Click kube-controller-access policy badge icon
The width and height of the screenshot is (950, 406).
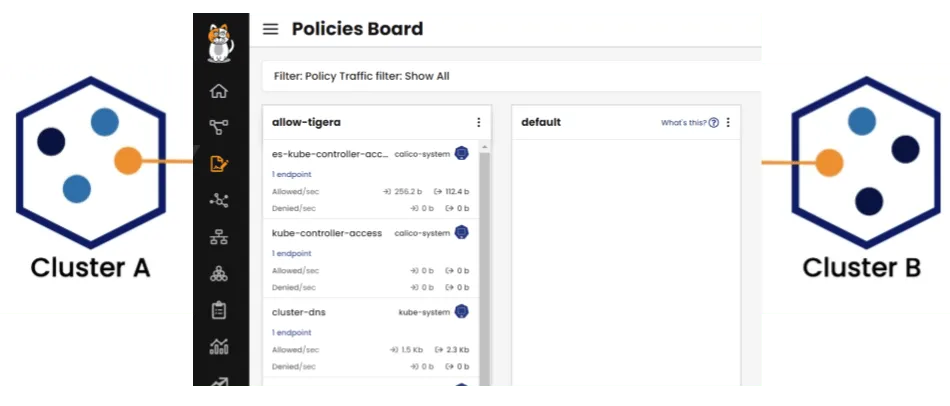[462, 233]
